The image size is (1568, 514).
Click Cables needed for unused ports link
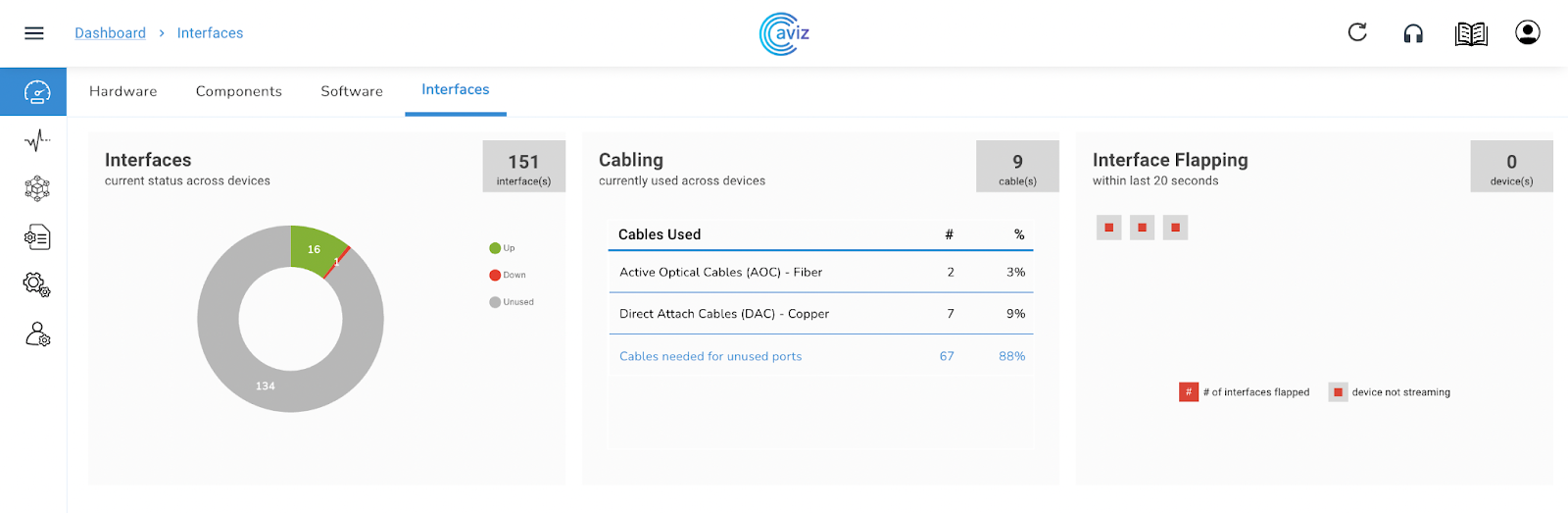710,356
